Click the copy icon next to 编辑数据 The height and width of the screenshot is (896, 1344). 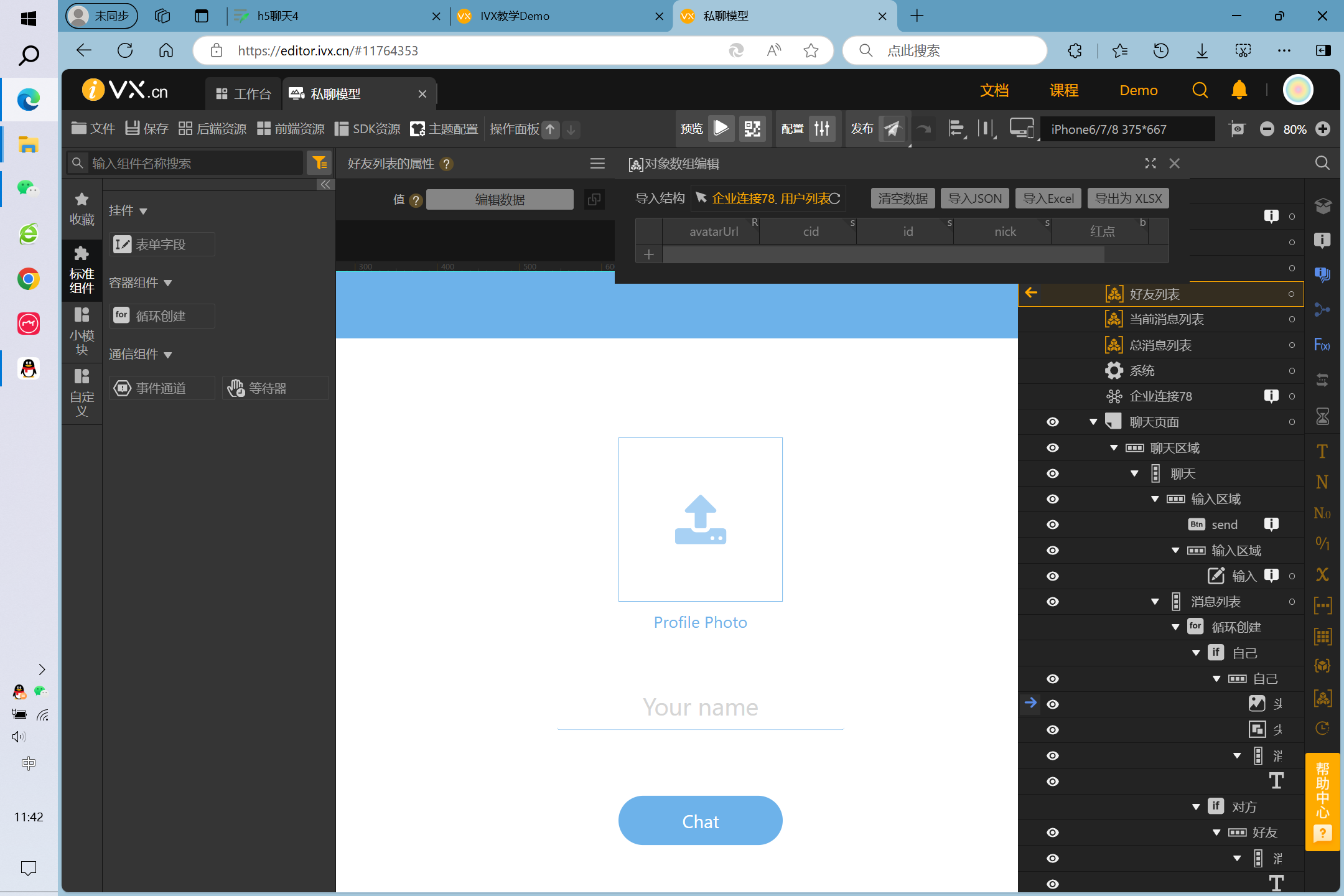pyautogui.click(x=594, y=199)
